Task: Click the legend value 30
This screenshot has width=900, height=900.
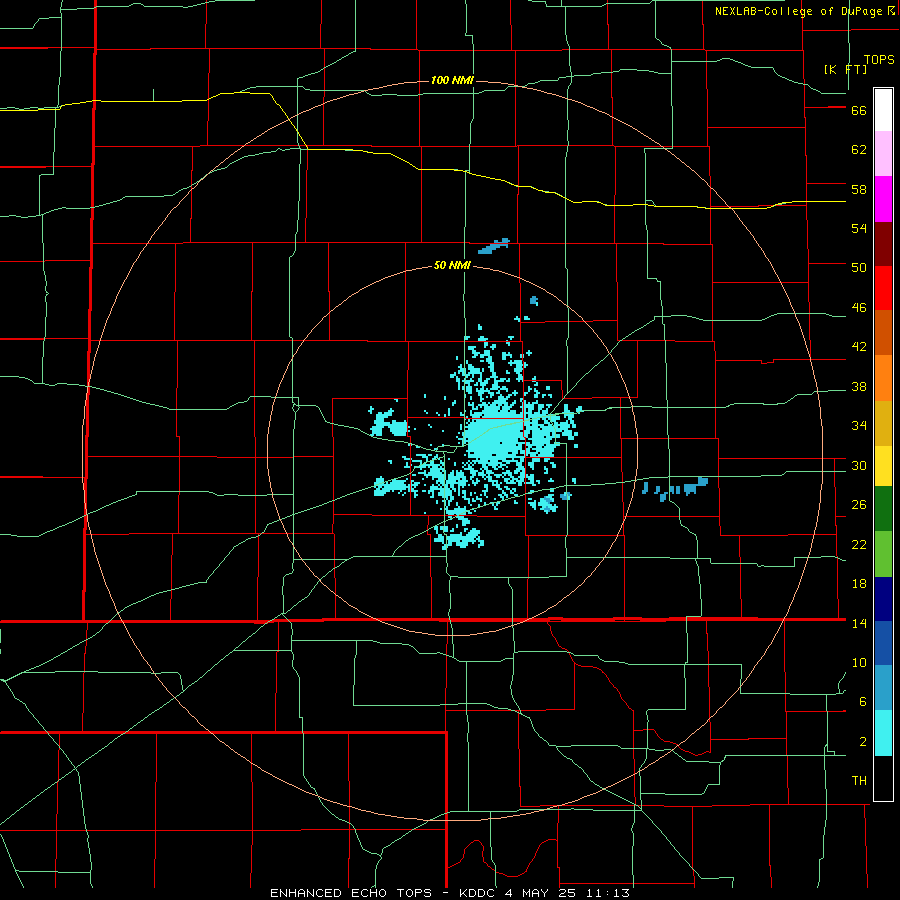Action: pos(859,465)
